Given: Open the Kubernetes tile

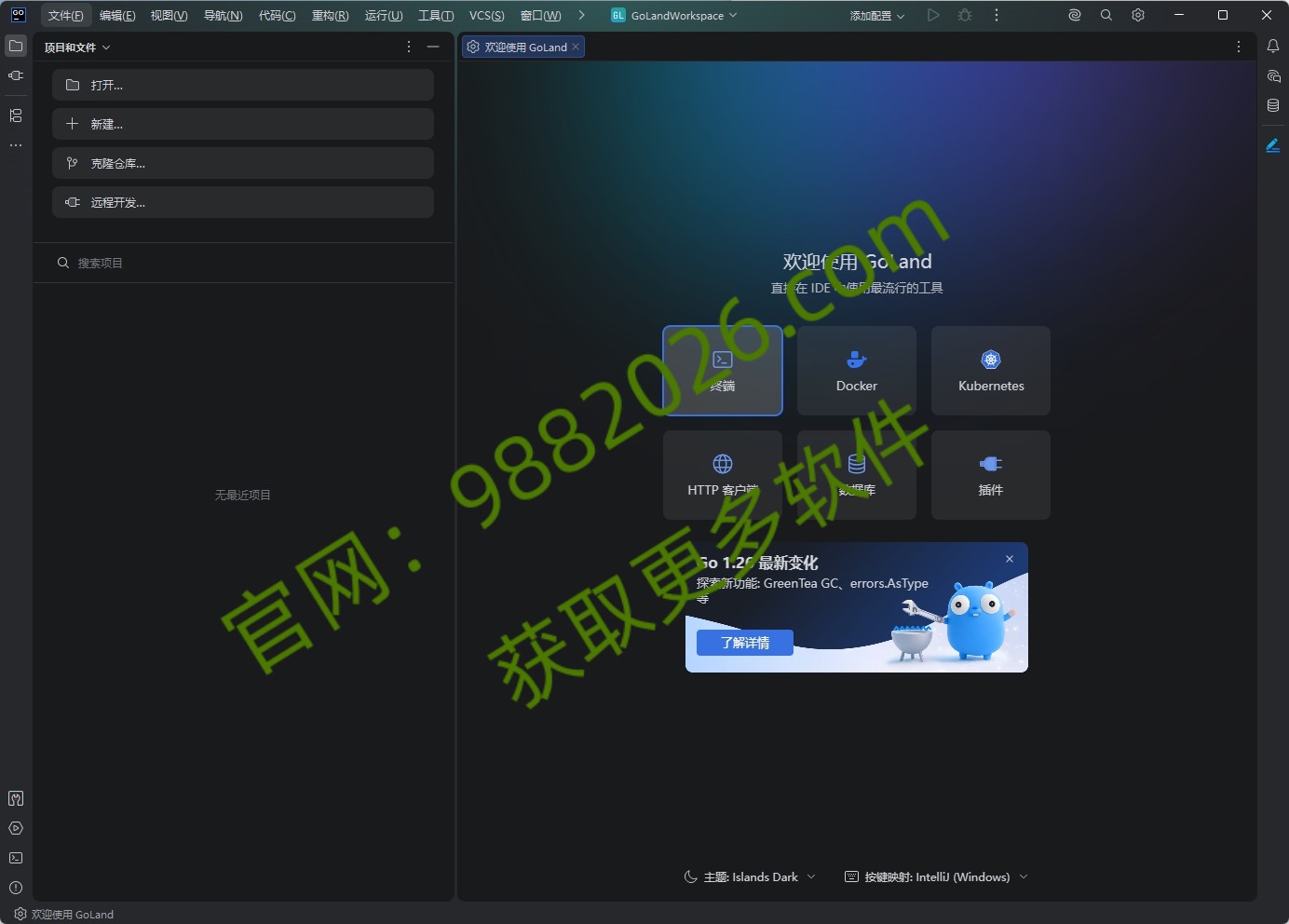Looking at the screenshot, I should coord(991,371).
